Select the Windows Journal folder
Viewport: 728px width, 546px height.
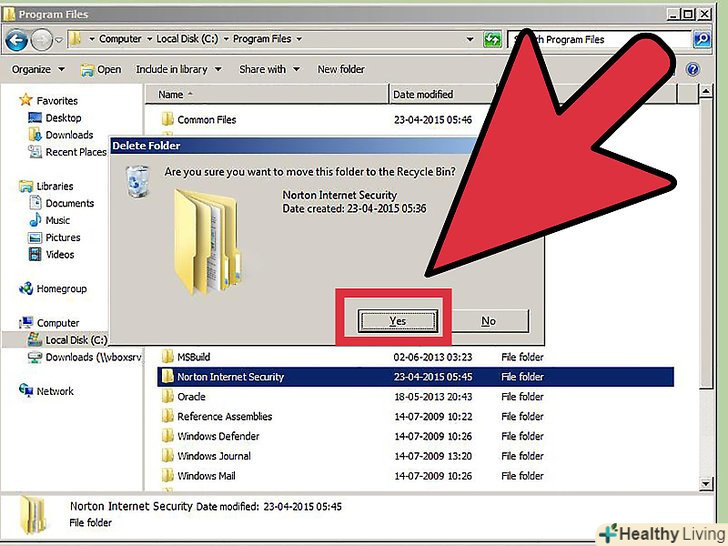pos(214,456)
